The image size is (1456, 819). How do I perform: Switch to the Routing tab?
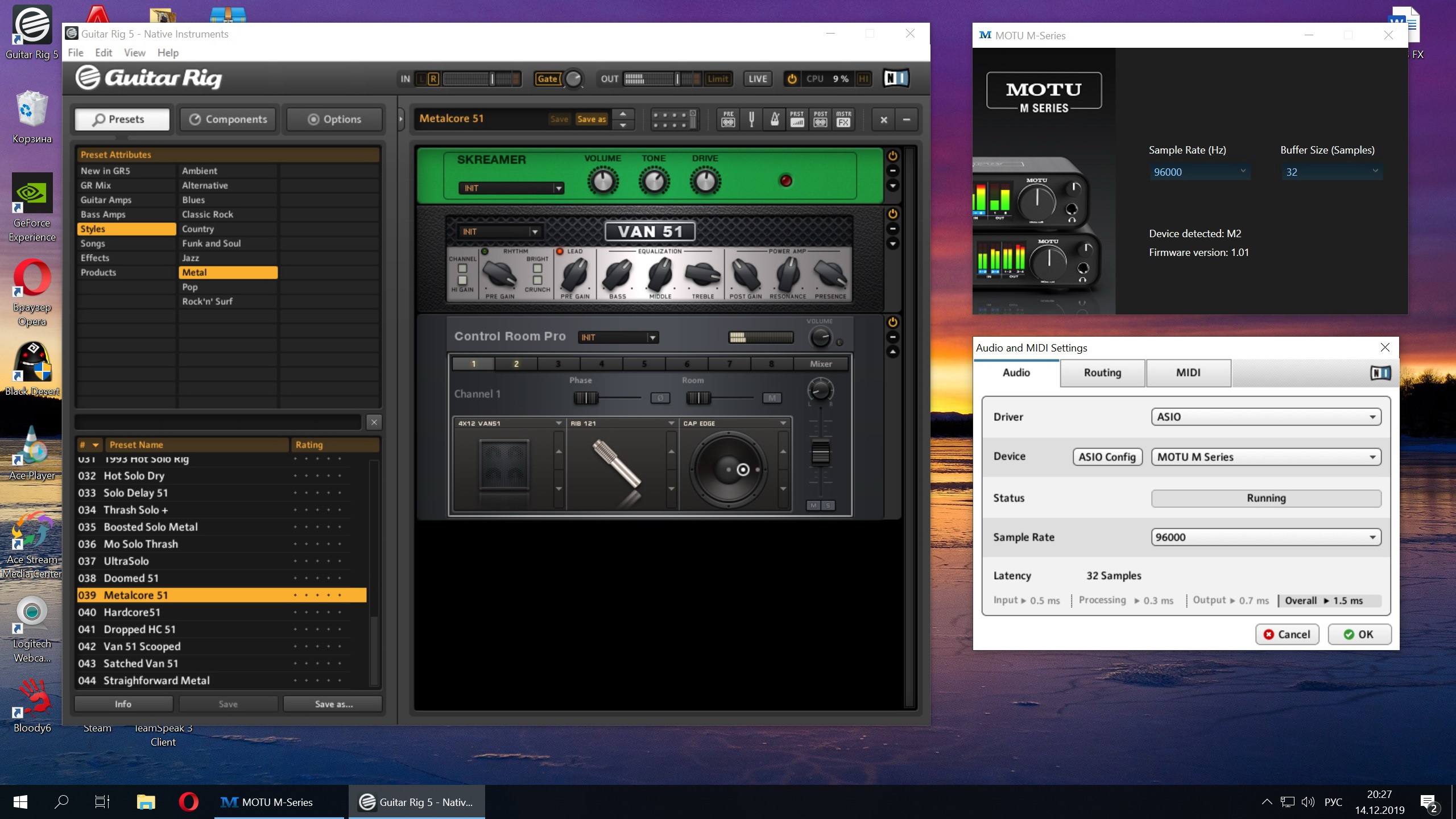pyautogui.click(x=1102, y=373)
